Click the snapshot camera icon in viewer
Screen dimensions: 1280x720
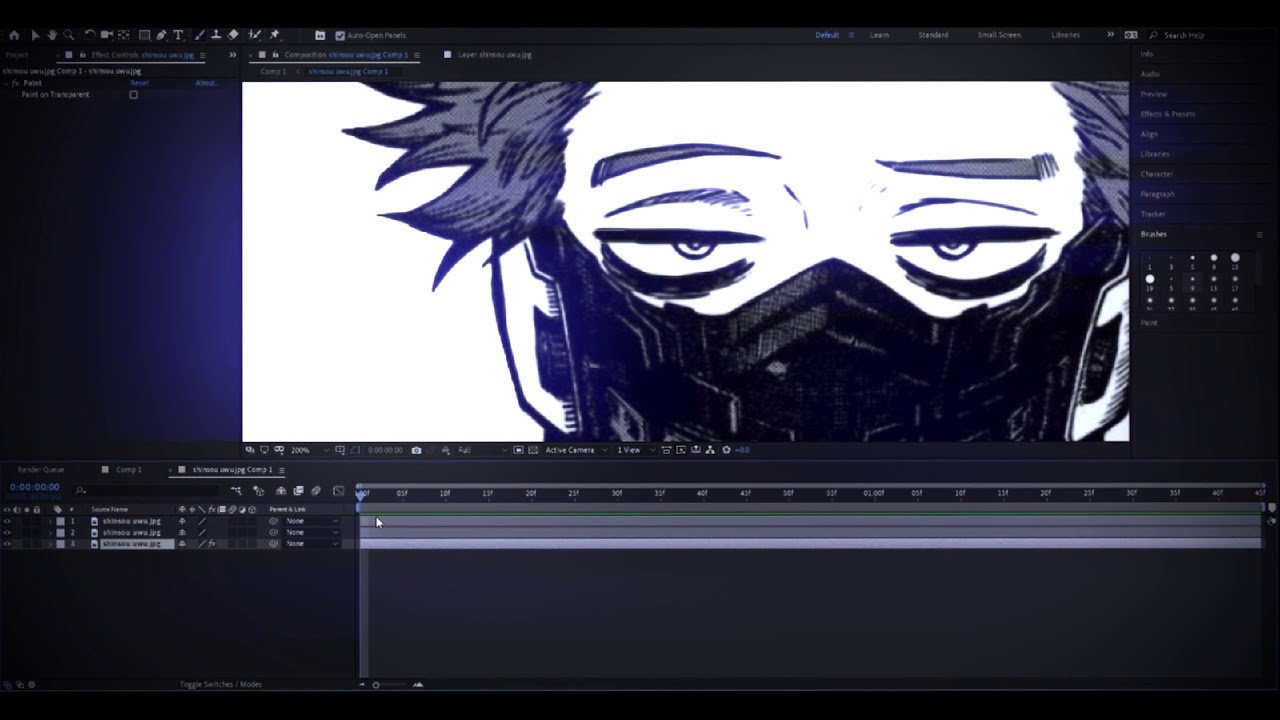click(416, 450)
